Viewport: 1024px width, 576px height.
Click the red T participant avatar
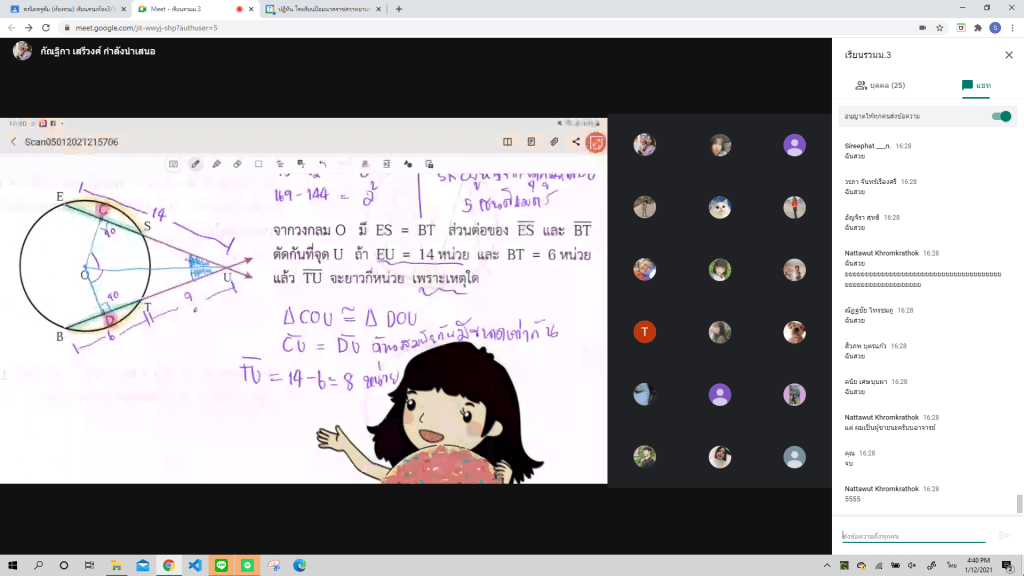[x=645, y=332]
